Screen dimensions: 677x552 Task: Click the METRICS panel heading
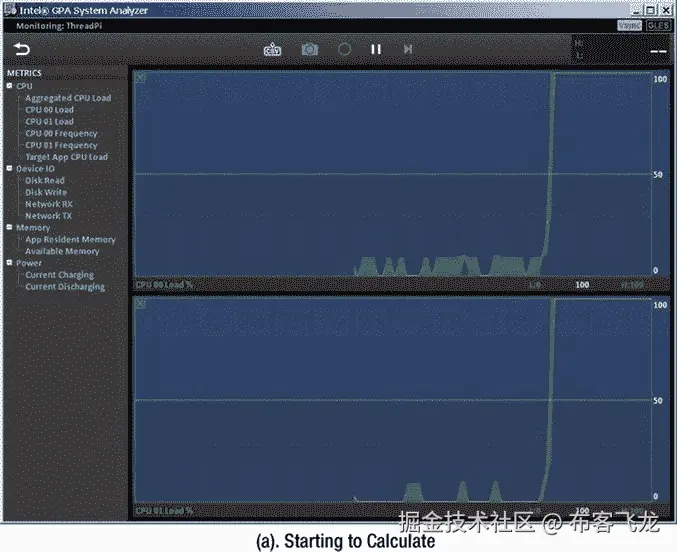pyautogui.click(x=24, y=73)
